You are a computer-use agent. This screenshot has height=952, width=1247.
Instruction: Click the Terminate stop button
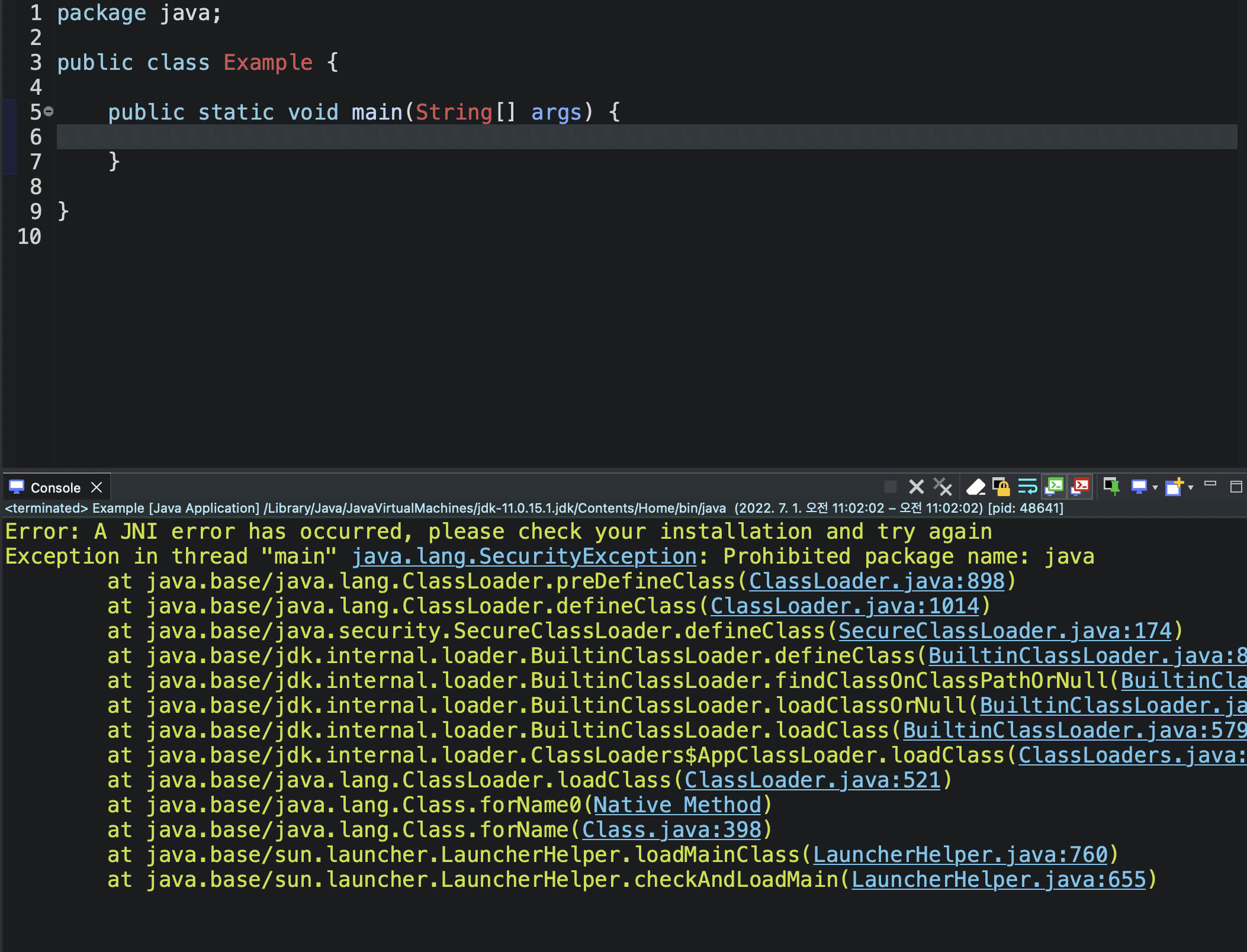tap(890, 487)
